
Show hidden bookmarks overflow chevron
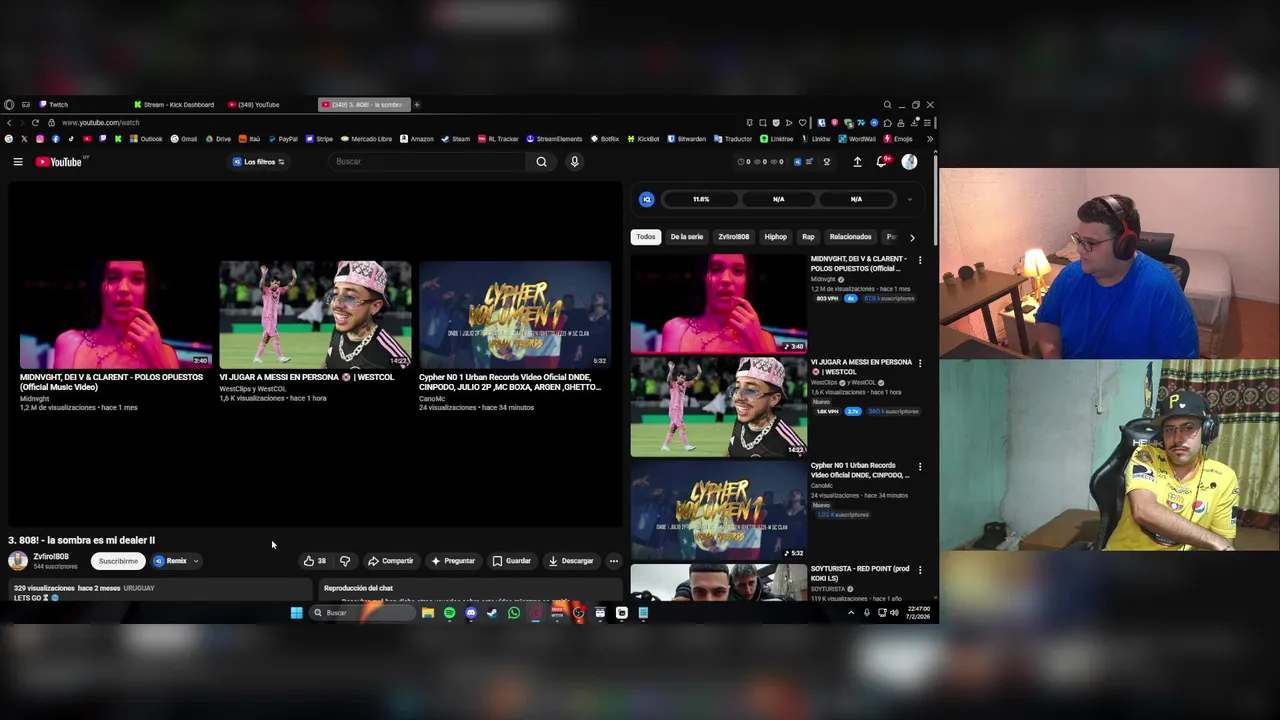point(929,139)
